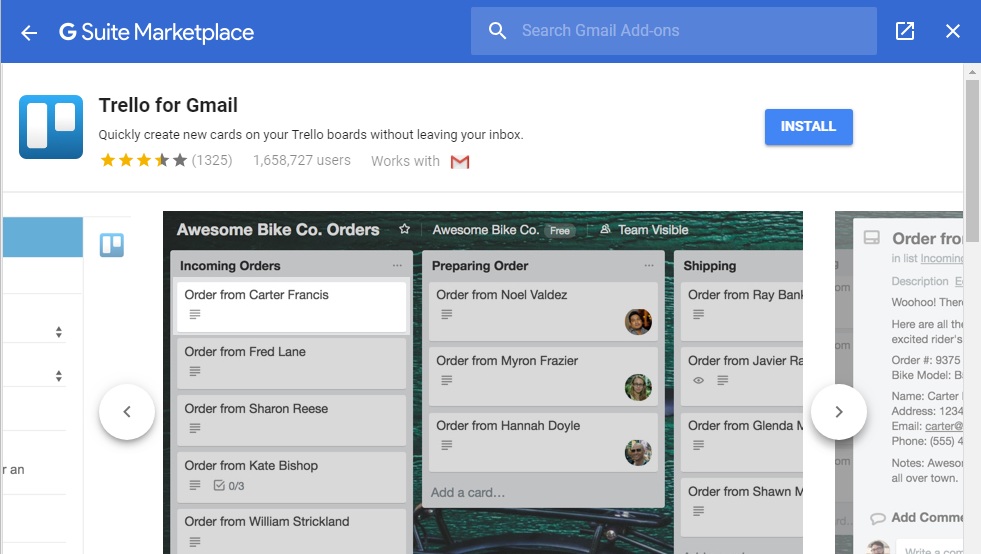This screenshot has width=981, height=554.
Task: Close the G Suite Marketplace dialog
Action: (x=952, y=31)
